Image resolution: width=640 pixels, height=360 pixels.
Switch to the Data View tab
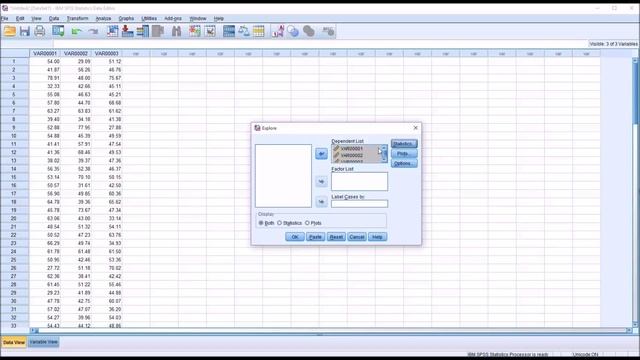14,342
